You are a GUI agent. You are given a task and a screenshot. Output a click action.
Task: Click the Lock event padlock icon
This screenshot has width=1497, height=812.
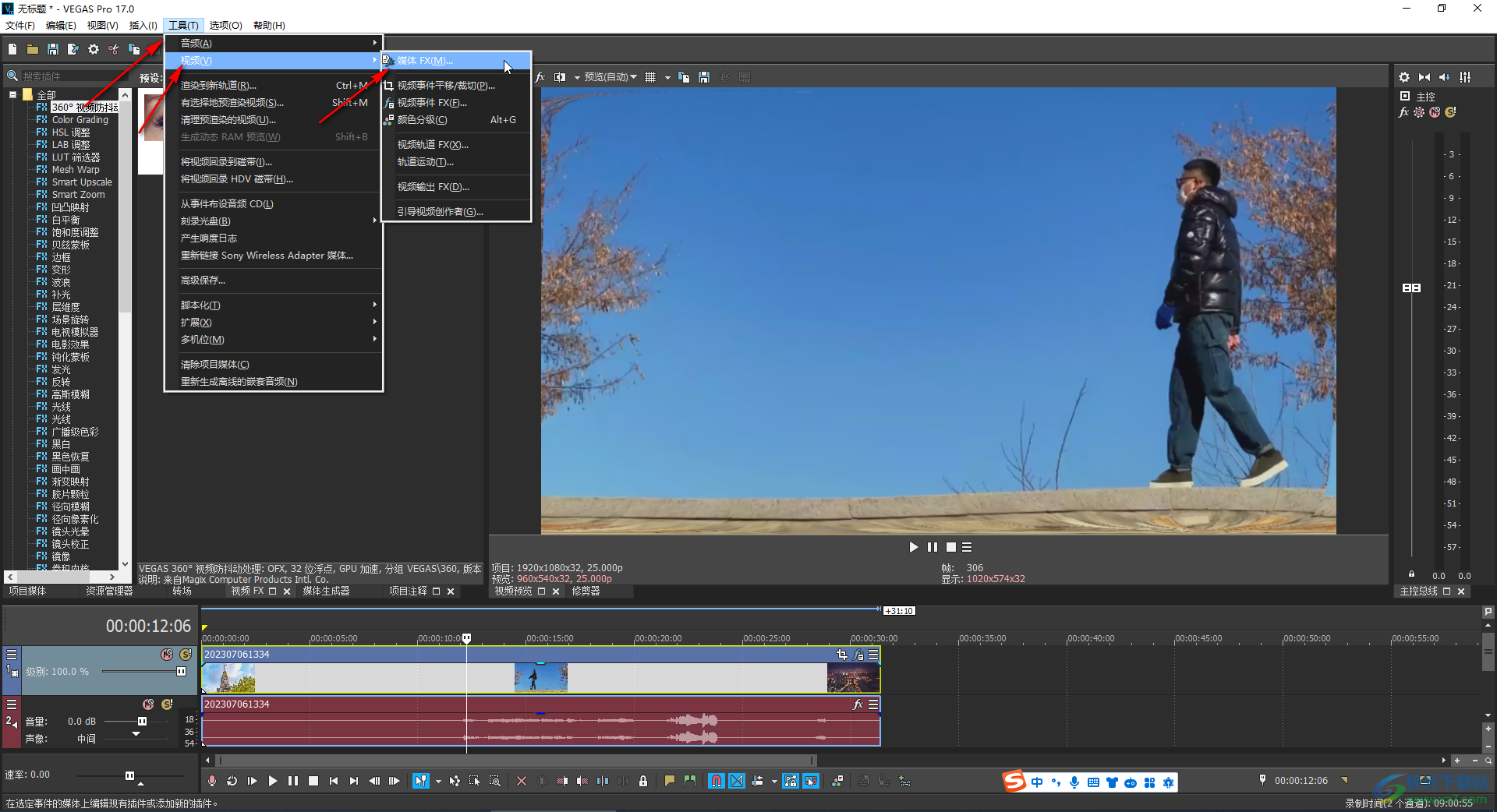(x=643, y=781)
